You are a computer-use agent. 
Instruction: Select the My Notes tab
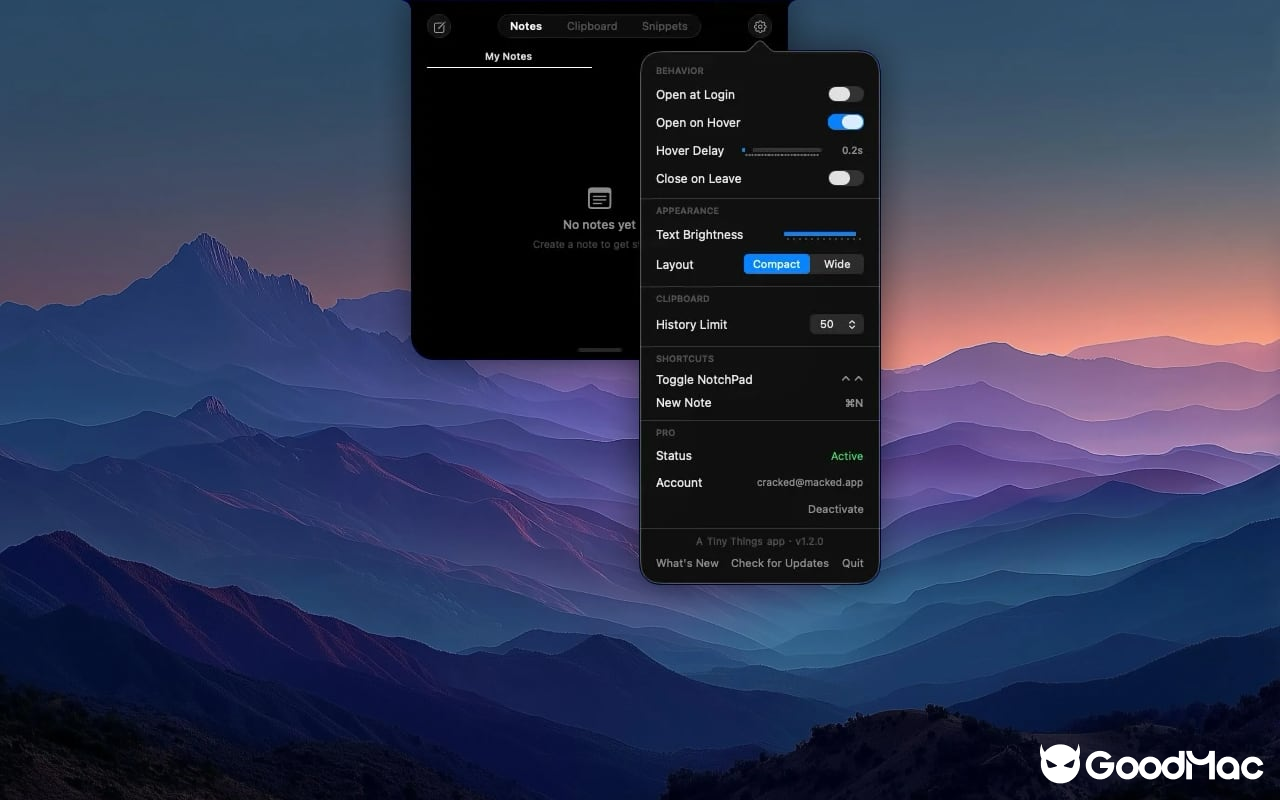click(508, 56)
